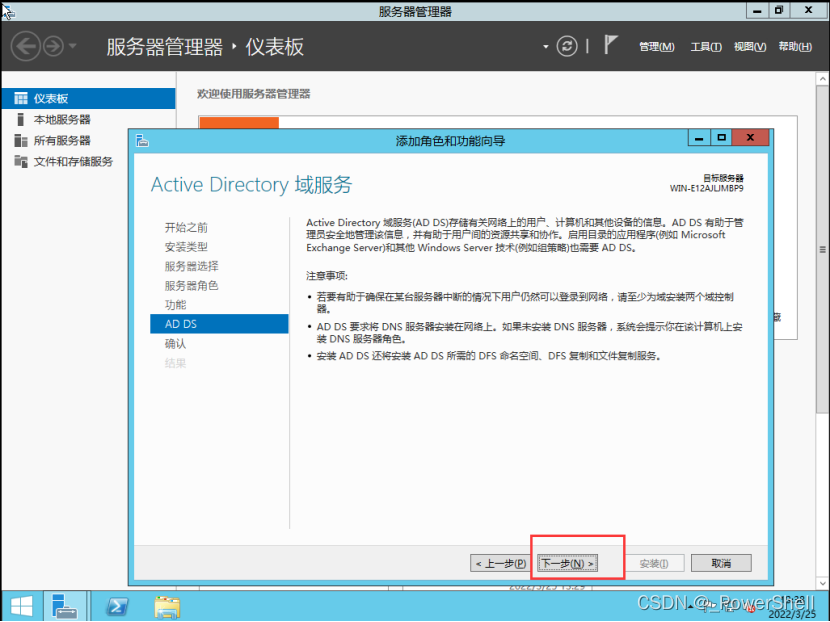Click the 取消 button in wizard
The width and height of the screenshot is (830, 622).
(x=721, y=563)
